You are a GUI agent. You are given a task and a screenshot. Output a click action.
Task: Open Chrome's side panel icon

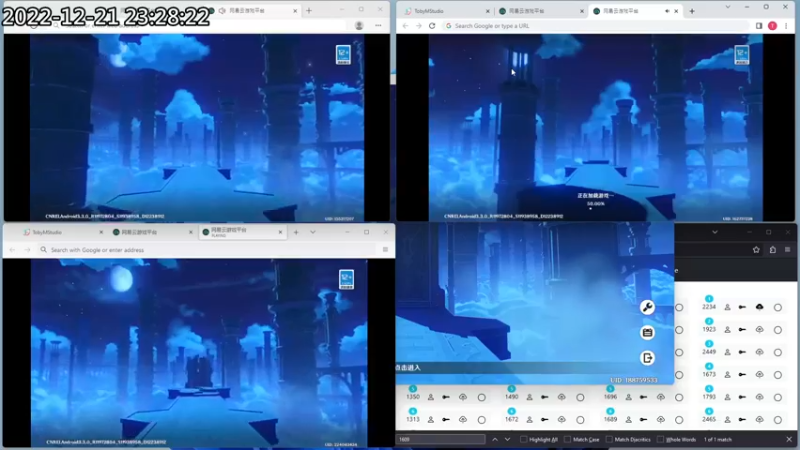pyautogui.click(x=759, y=26)
